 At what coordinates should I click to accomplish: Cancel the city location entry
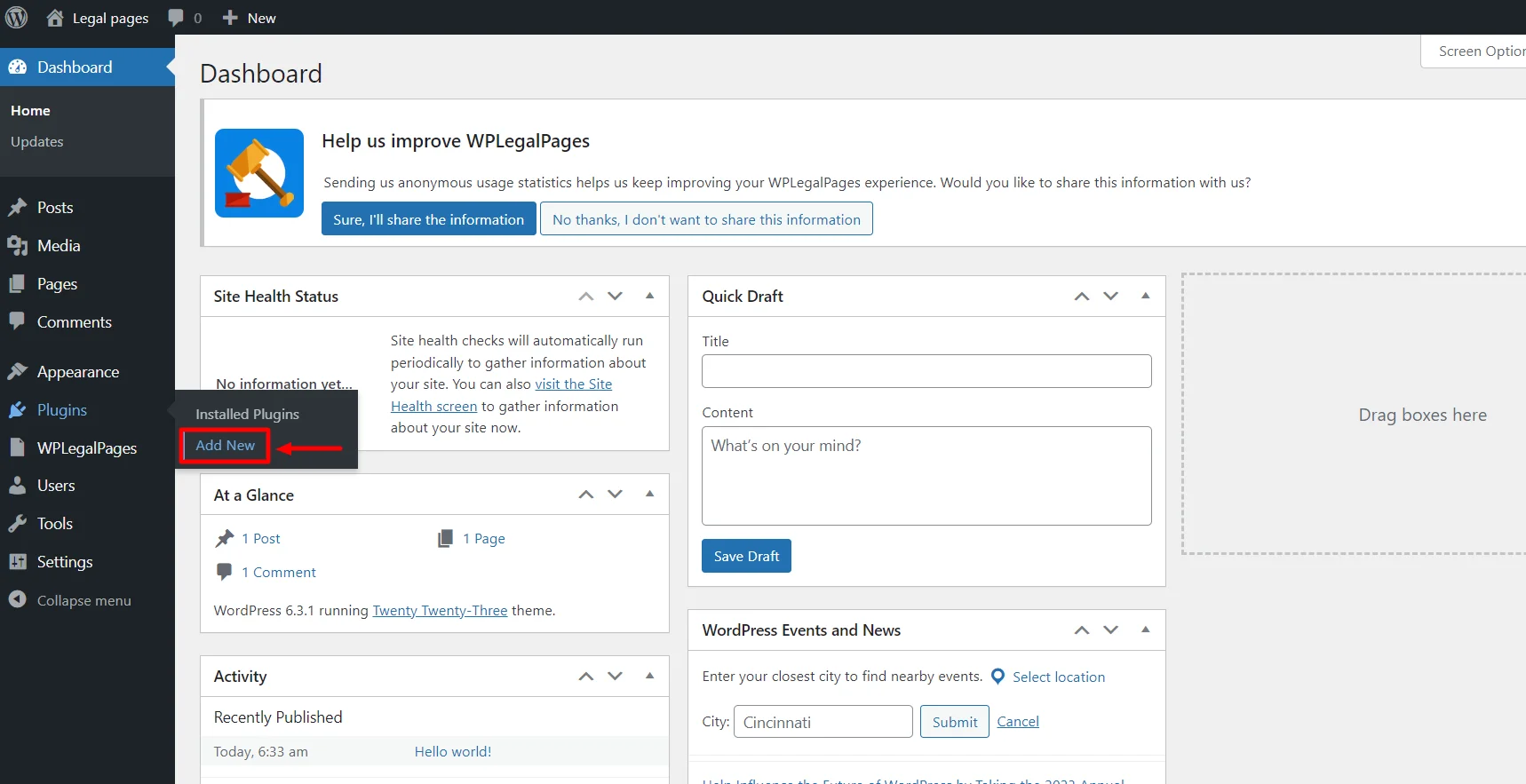click(1018, 722)
